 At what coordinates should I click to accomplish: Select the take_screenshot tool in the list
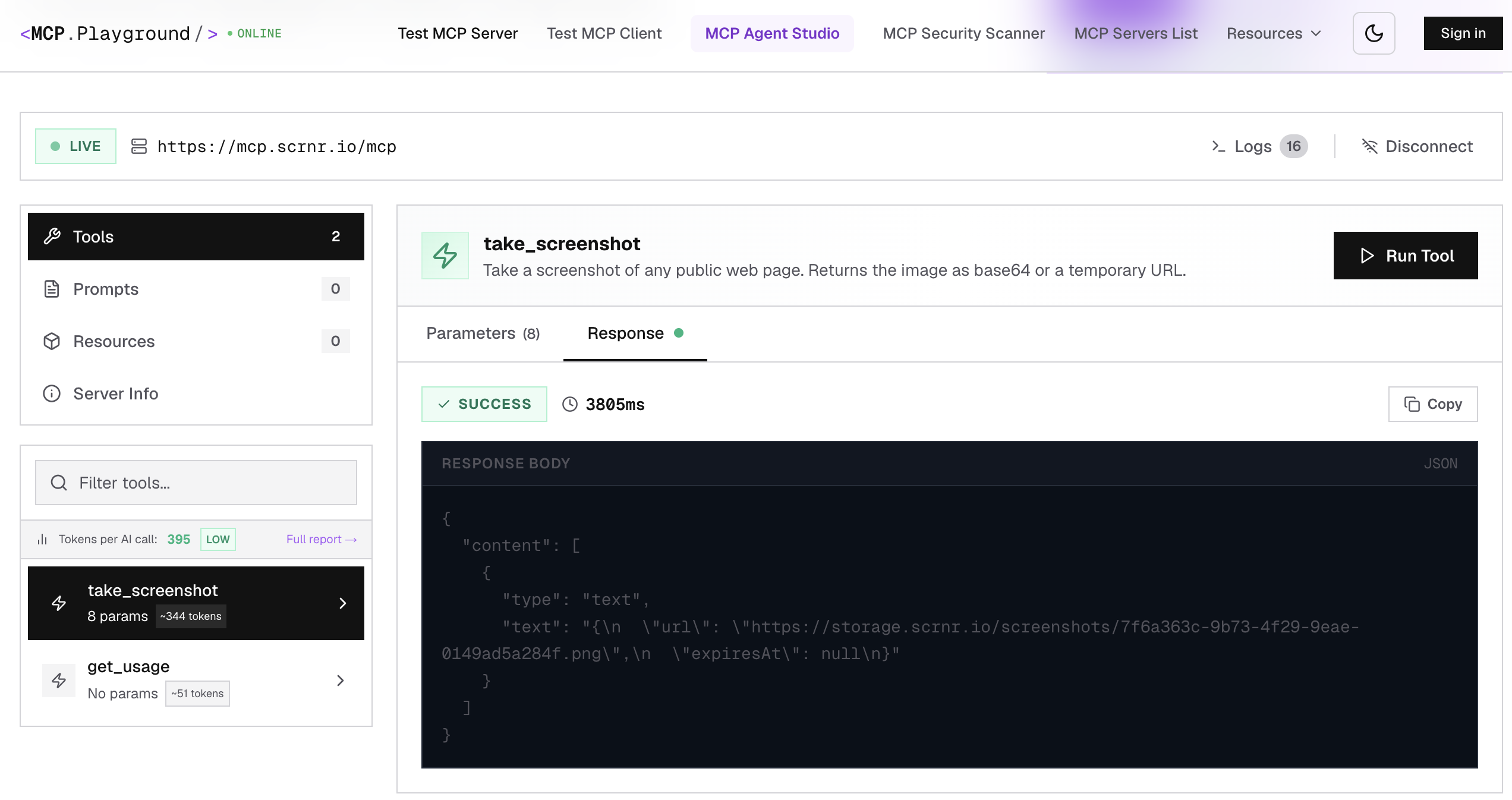196,603
